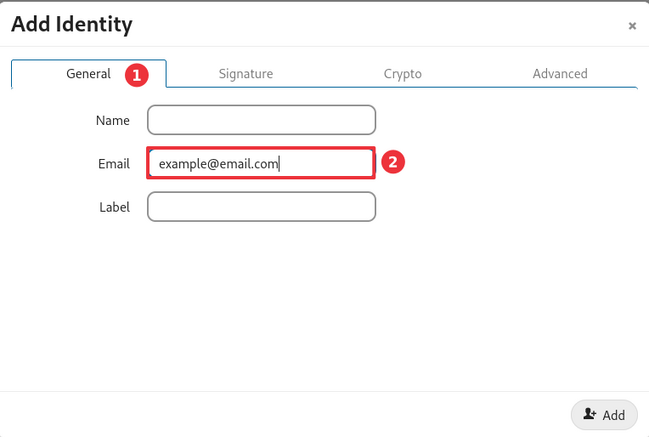Click the word "General" in tab bar

click(88, 74)
